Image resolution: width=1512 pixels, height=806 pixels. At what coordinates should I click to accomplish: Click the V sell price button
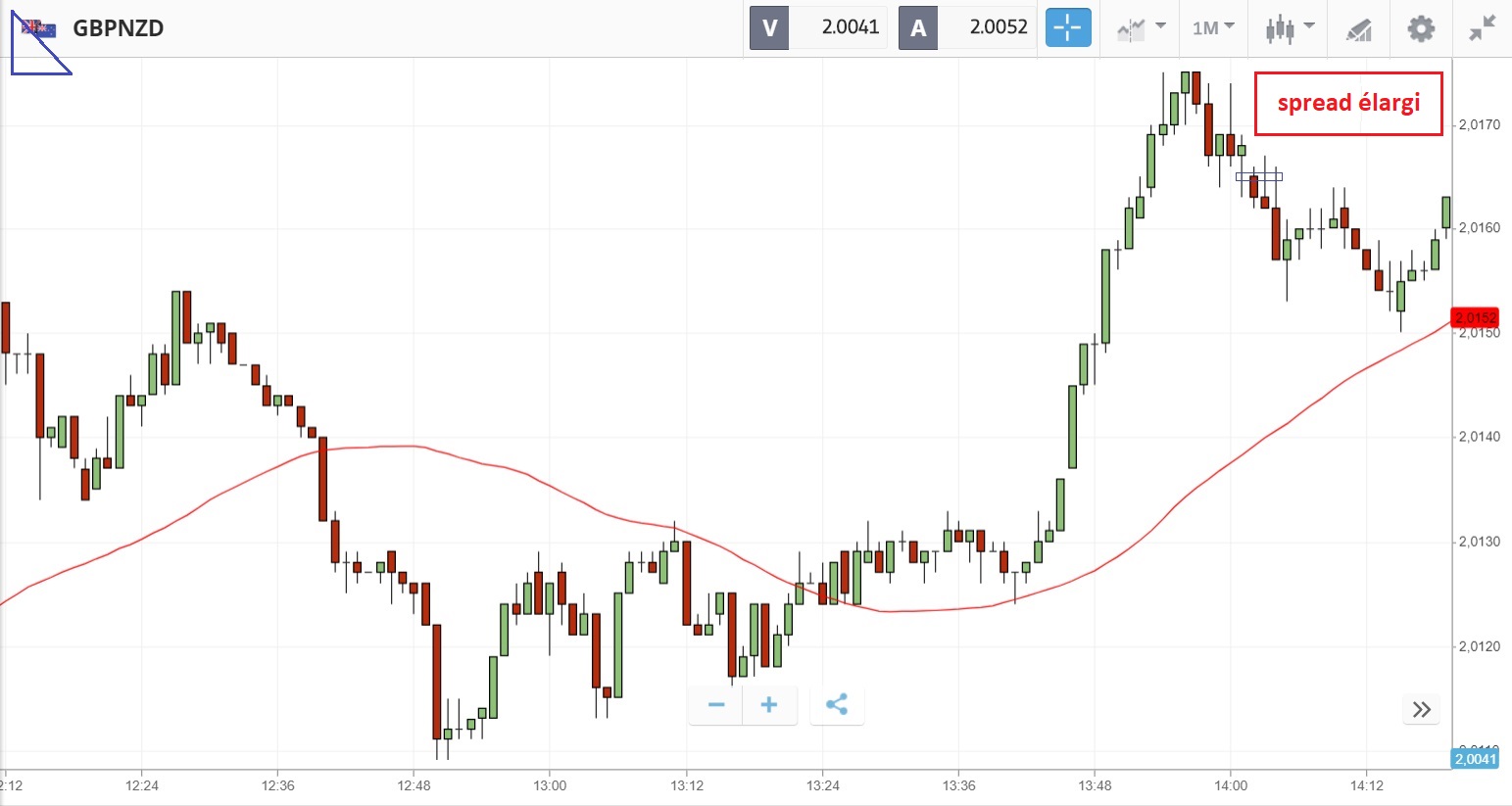click(x=769, y=27)
